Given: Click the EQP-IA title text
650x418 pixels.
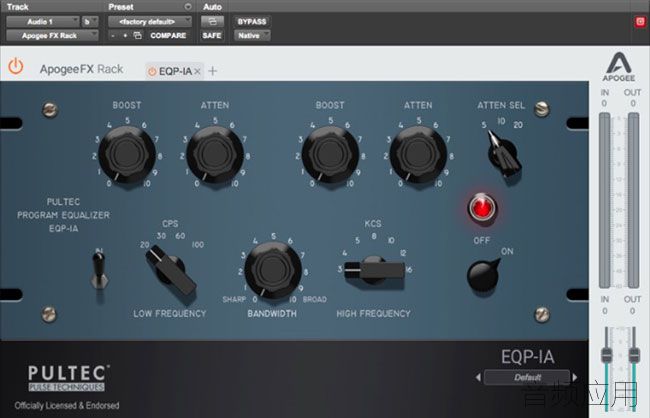Looking at the screenshot, I should tap(527, 357).
